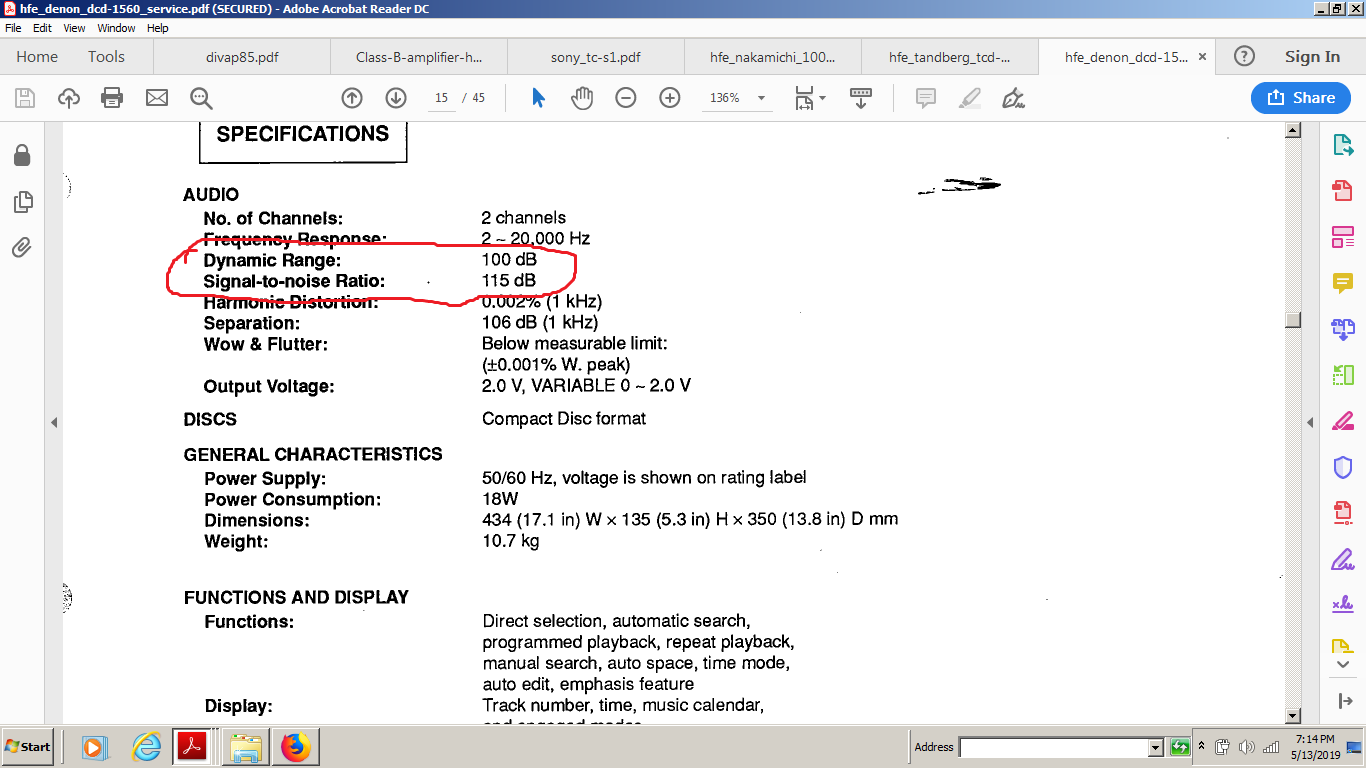Click the vertical scrollbar thumb

(x=1293, y=319)
